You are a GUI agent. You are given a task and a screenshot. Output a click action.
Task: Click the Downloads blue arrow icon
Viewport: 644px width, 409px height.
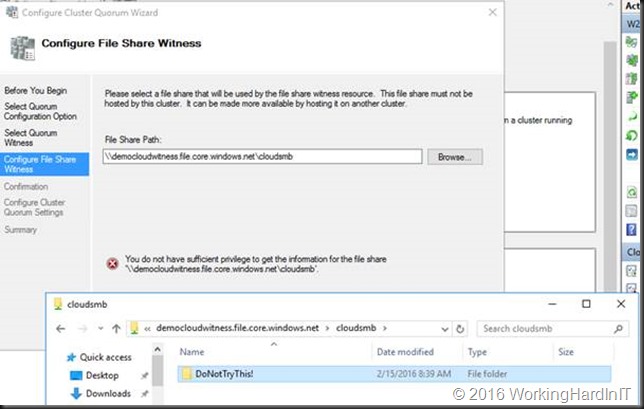[x=76, y=393]
